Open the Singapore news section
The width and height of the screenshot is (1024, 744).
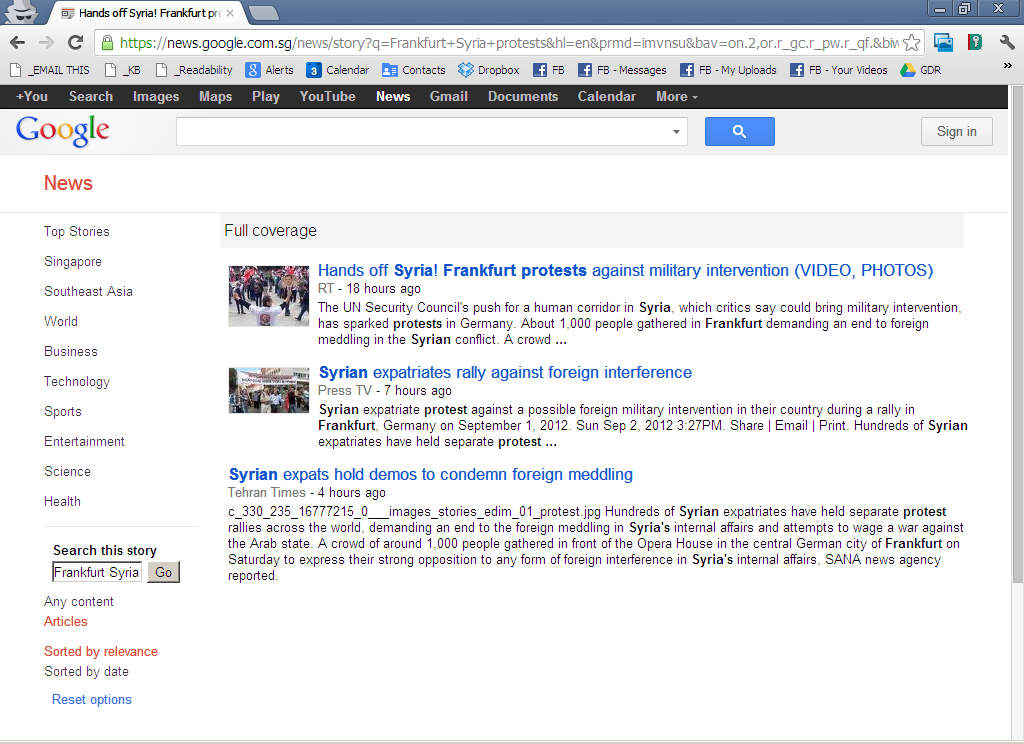coord(72,261)
